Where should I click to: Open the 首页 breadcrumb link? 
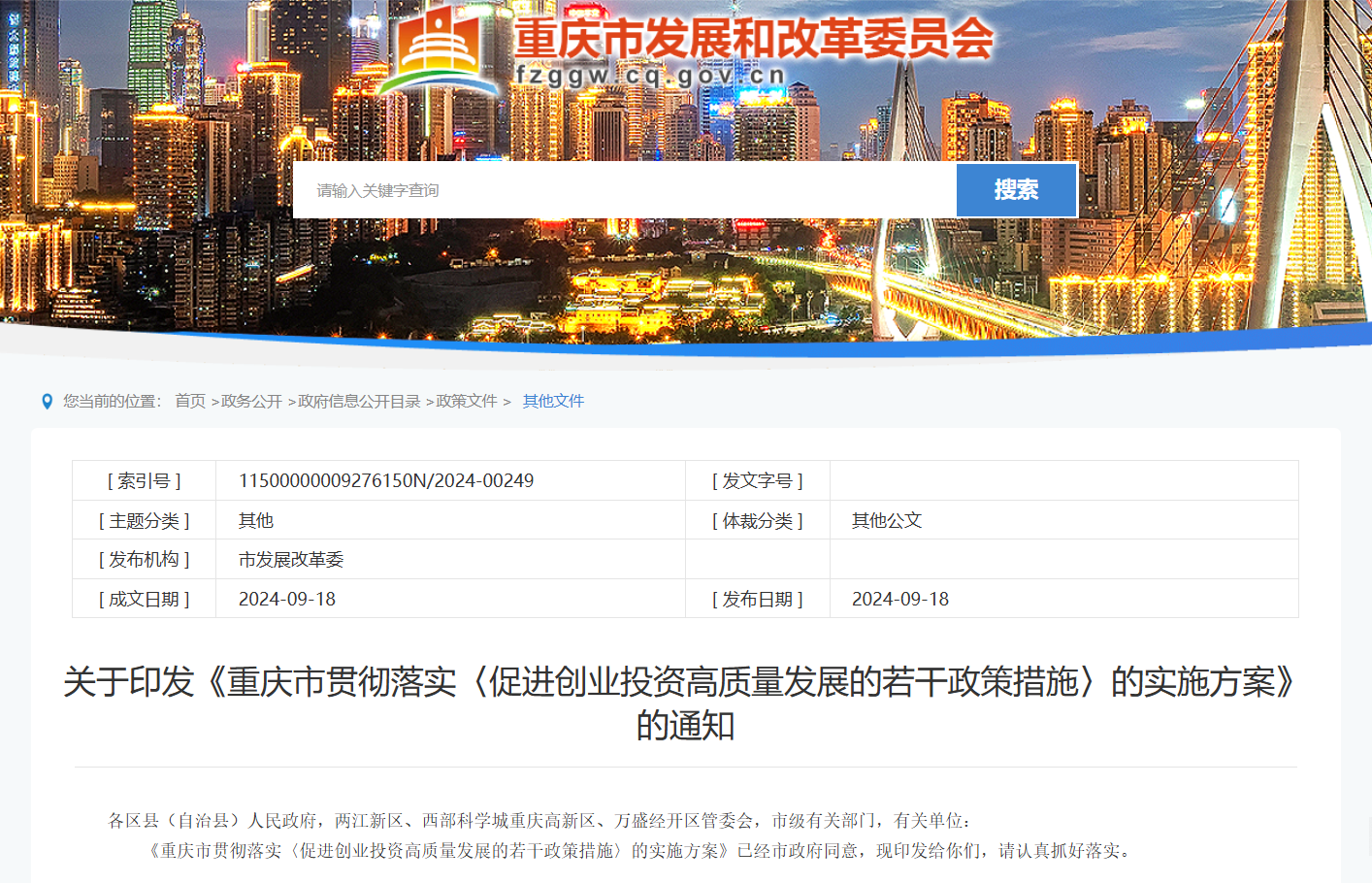pyautogui.click(x=189, y=401)
